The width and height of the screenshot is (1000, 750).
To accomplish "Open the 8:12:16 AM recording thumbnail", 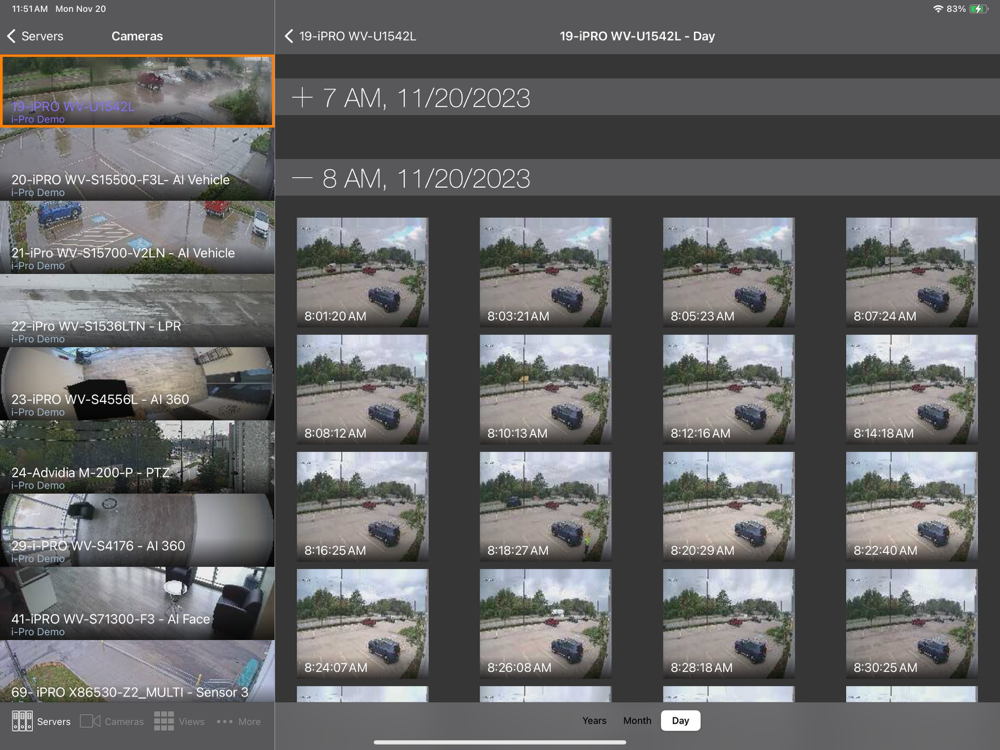I will (728, 390).
